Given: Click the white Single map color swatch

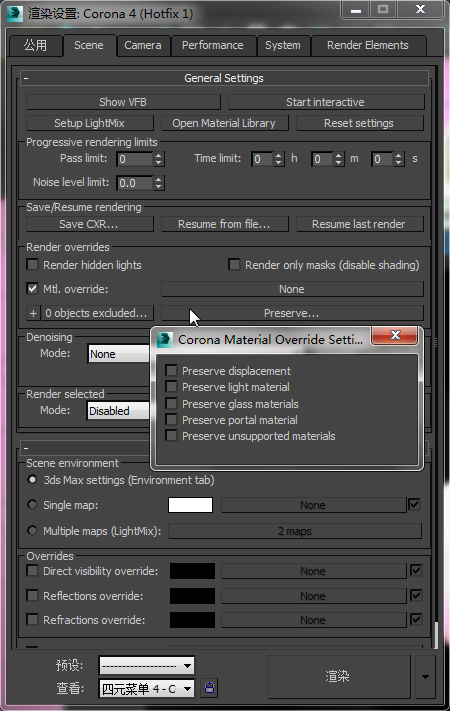Looking at the screenshot, I should [191, 505].
